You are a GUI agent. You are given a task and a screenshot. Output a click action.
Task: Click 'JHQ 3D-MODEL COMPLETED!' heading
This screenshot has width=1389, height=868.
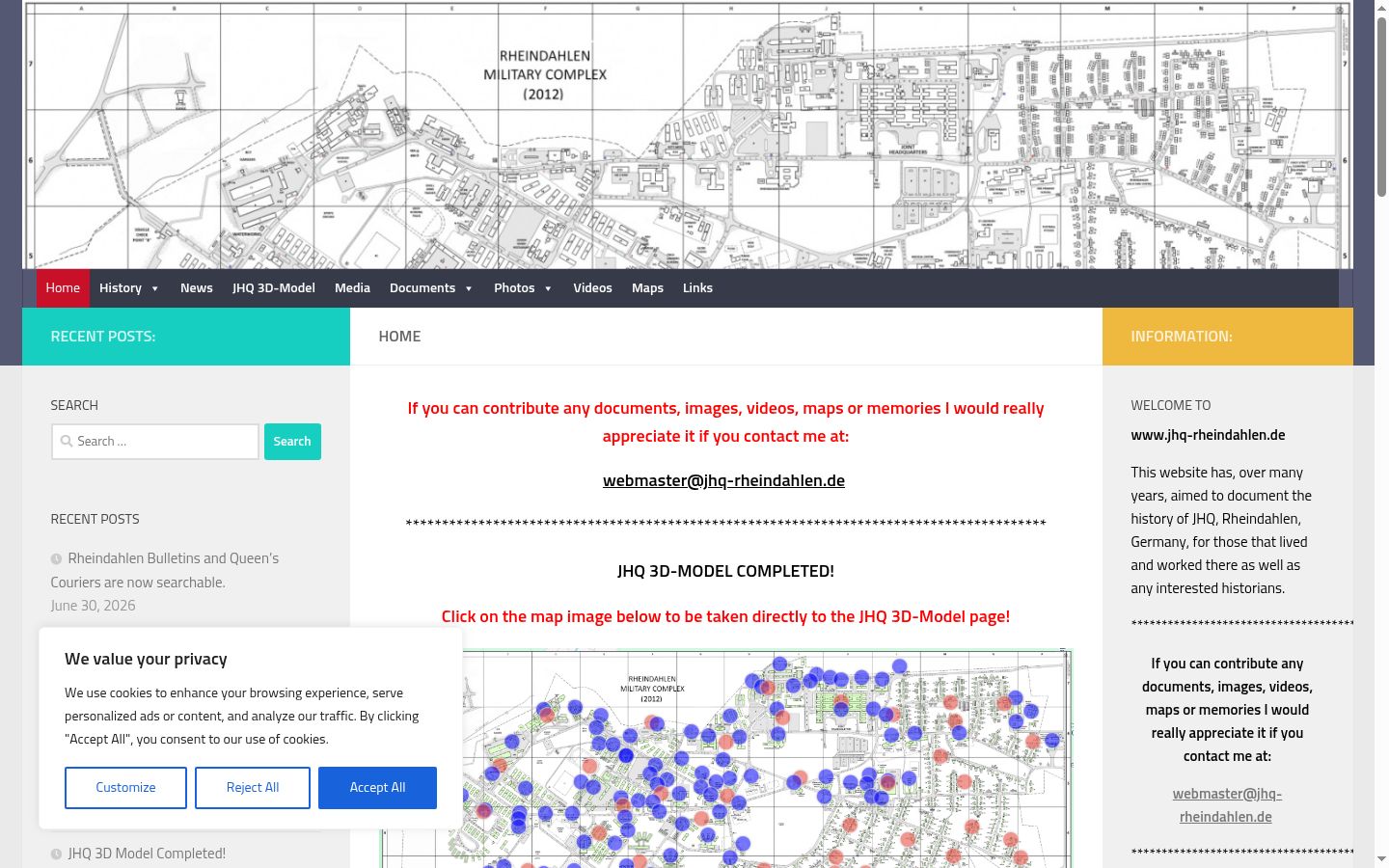(x=725, y=571)
